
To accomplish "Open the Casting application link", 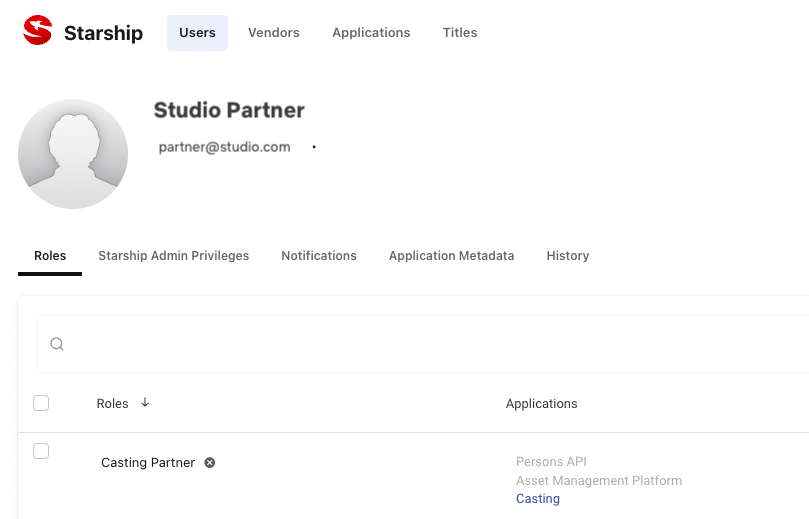I will [x=538, y=499].
